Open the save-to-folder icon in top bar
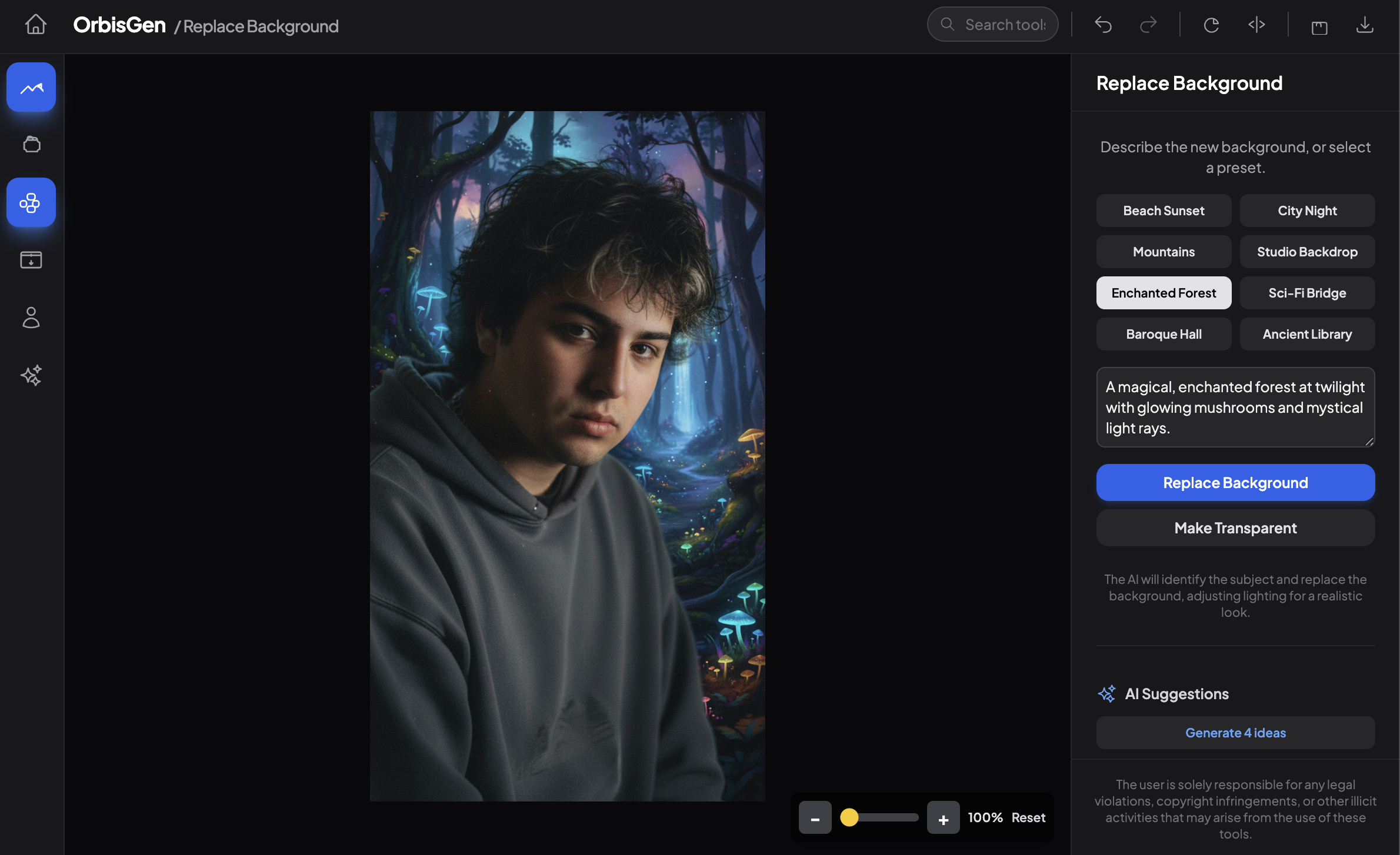The width and height of the screenshot is (1400, 855). point(1319,26)
